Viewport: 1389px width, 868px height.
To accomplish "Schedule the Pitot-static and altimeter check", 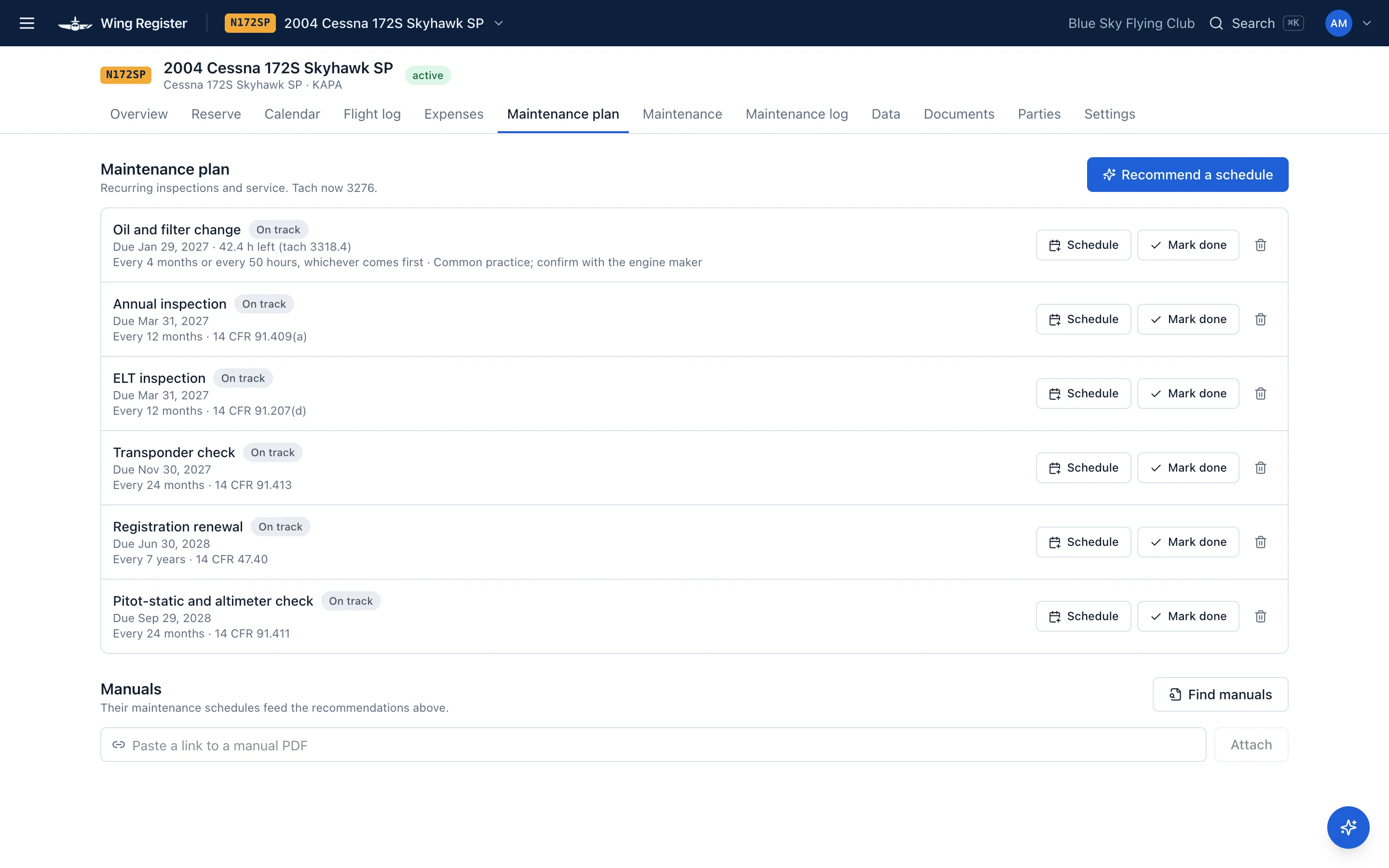I will pyautogui.click(x=1083, y=616).
